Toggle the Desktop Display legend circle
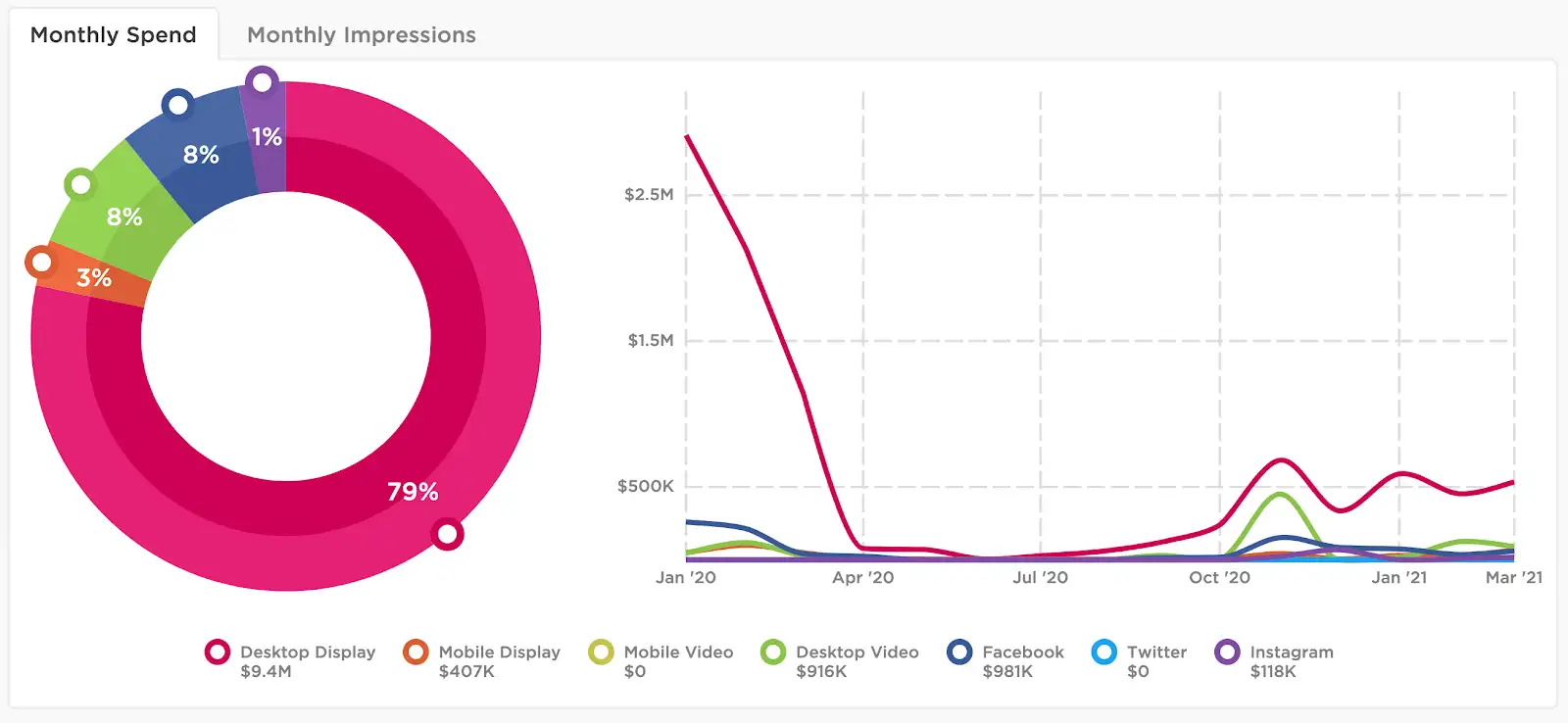This screenshot has width=1568, height=723. (218, 652)
